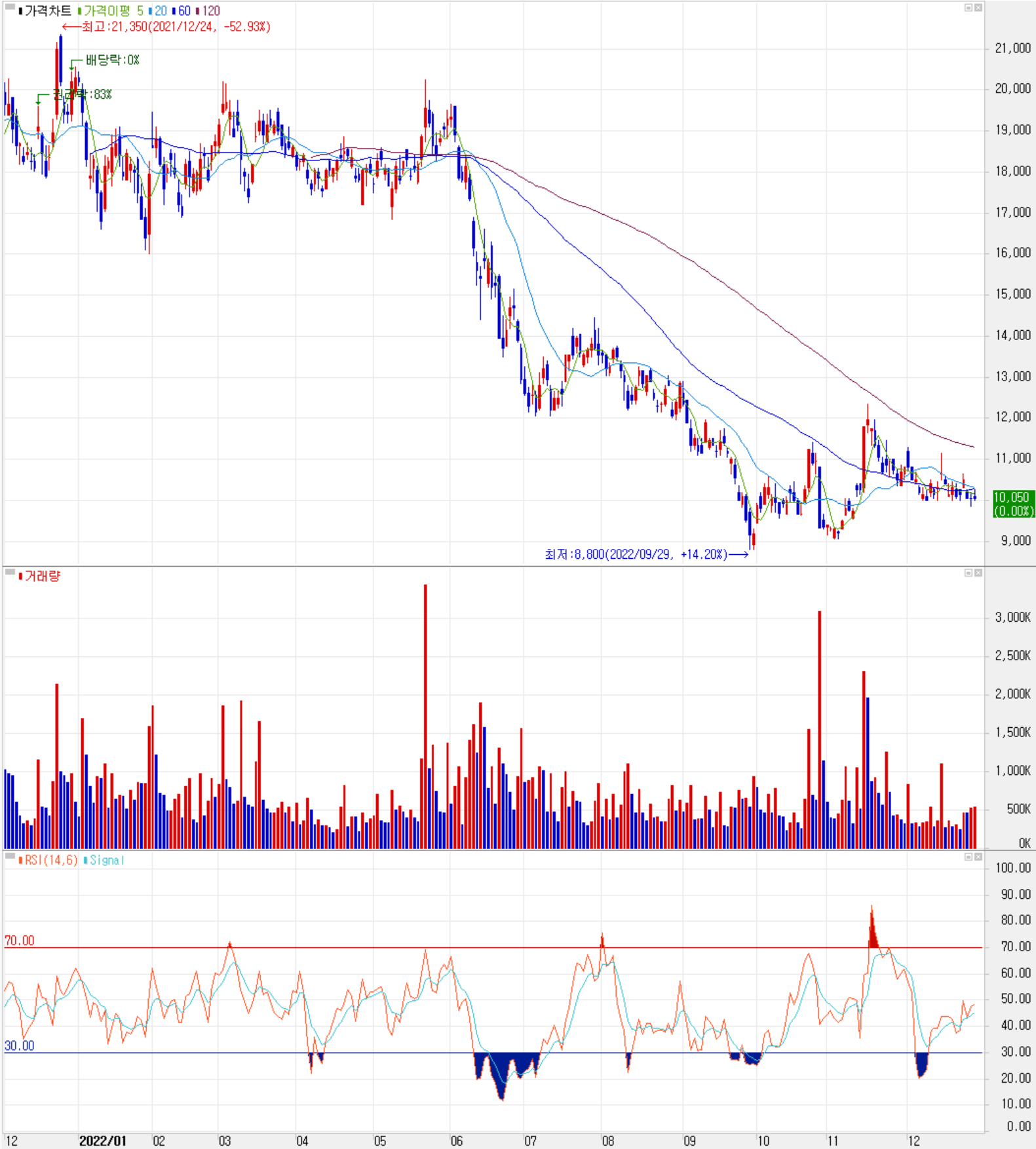Select the 20-day moving average legend
Image resolution: width=1036 pixels, height=1149 pixels.
pyautogui.click(x=158, y=10)
